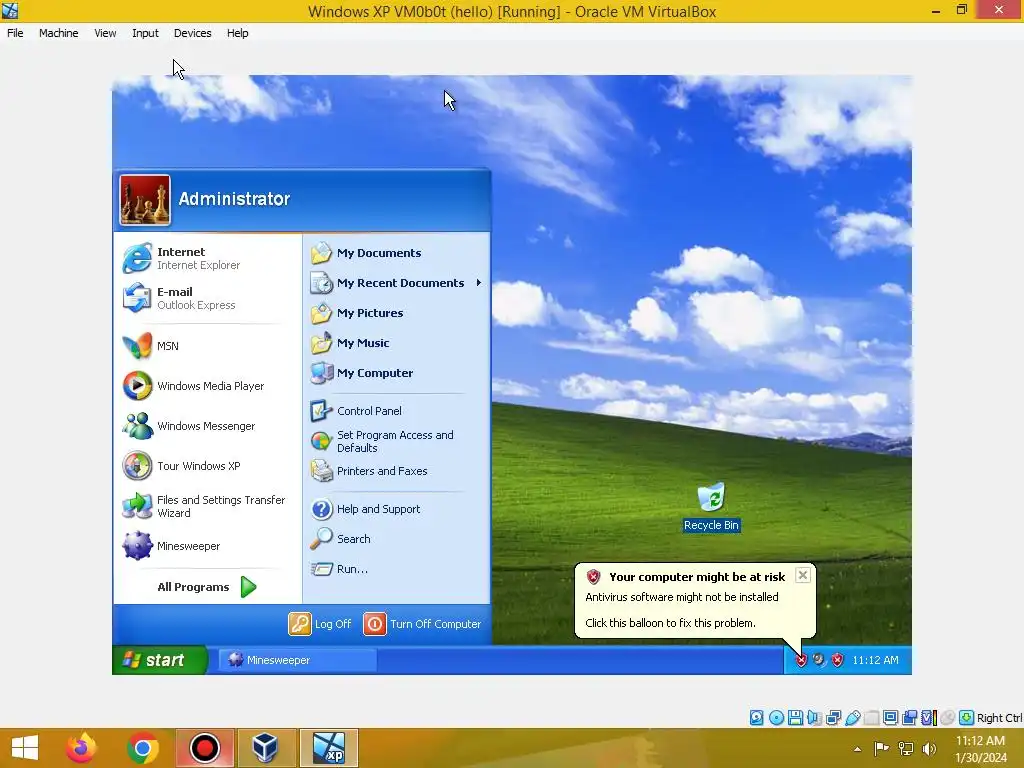This screenshot has width=1024, height=768.
Task: Open host network tray icon
Action: coord(905,749)
